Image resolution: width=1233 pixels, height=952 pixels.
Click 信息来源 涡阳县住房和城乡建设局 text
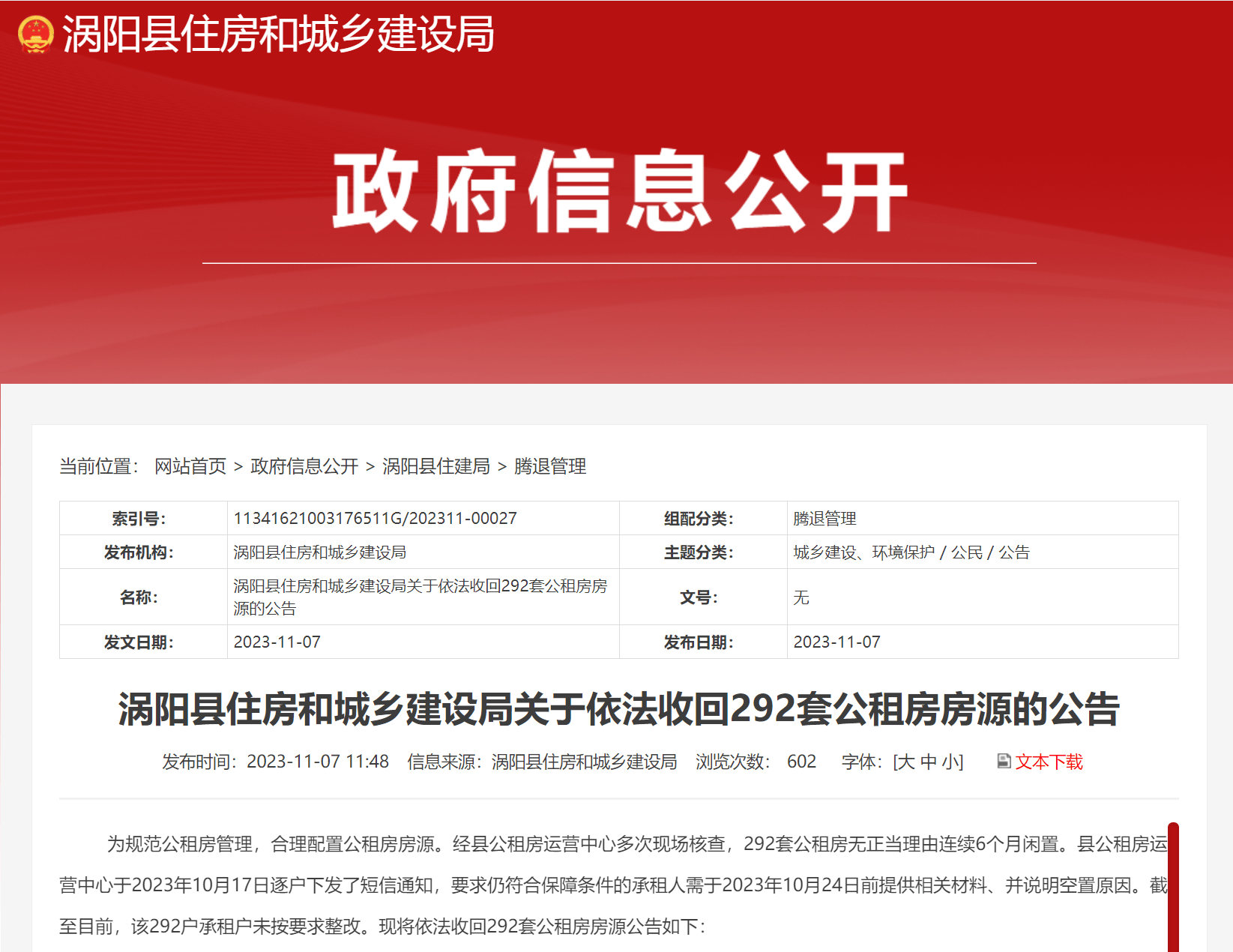point(543,762)
